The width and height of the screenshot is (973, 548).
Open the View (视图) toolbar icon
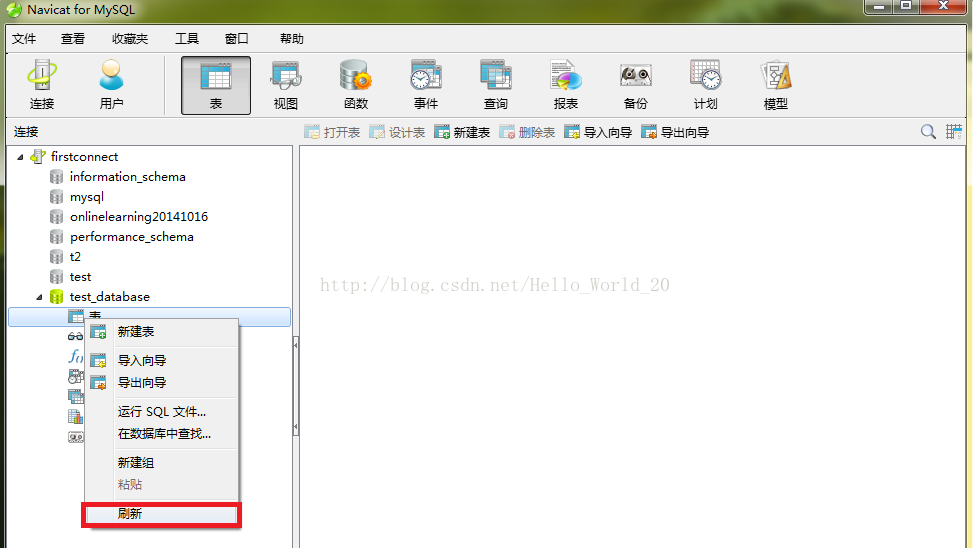tap(285, 85)
